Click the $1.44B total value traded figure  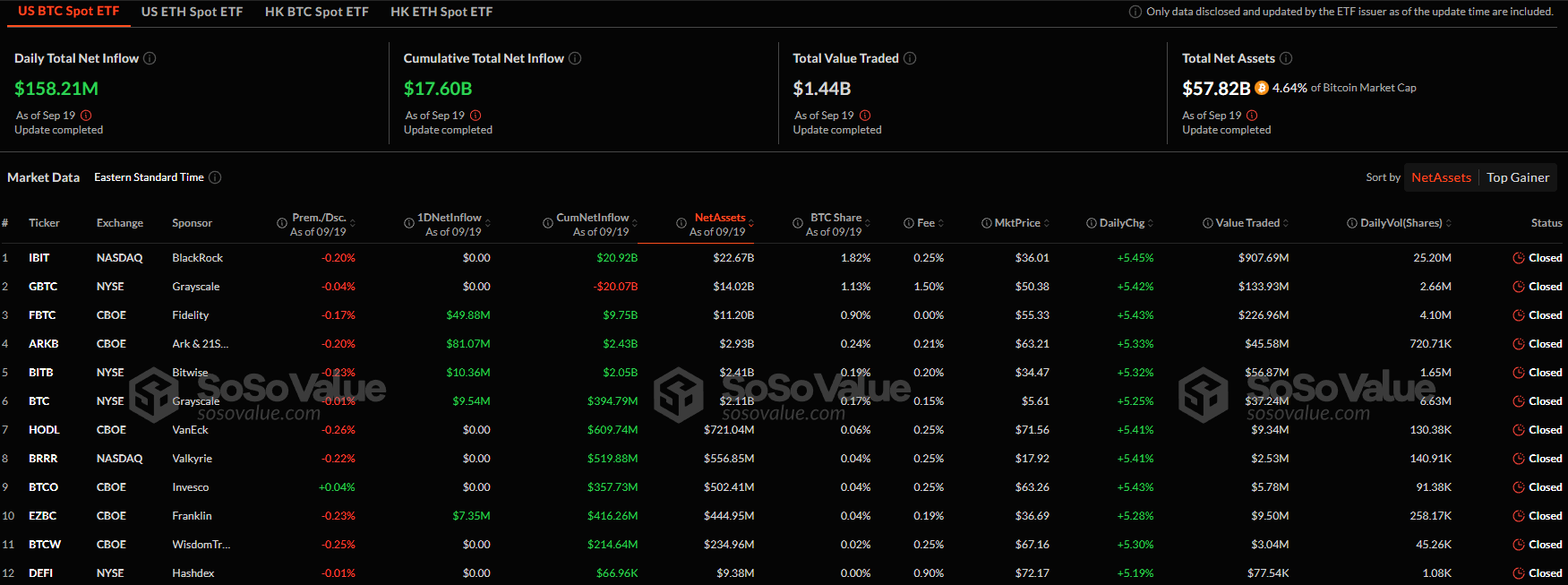822,89
